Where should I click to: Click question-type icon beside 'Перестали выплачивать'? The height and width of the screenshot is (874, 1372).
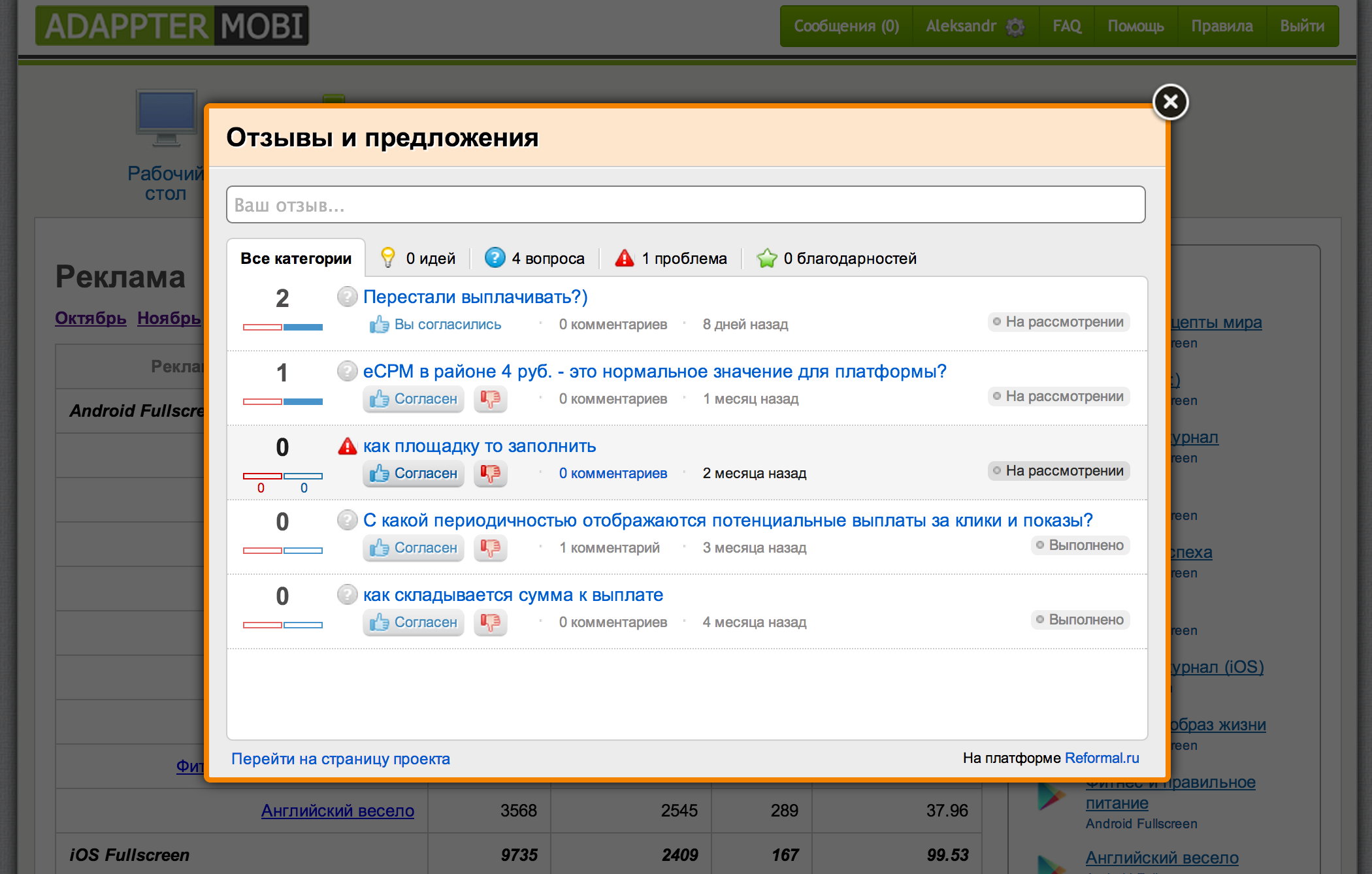(347, 297)
